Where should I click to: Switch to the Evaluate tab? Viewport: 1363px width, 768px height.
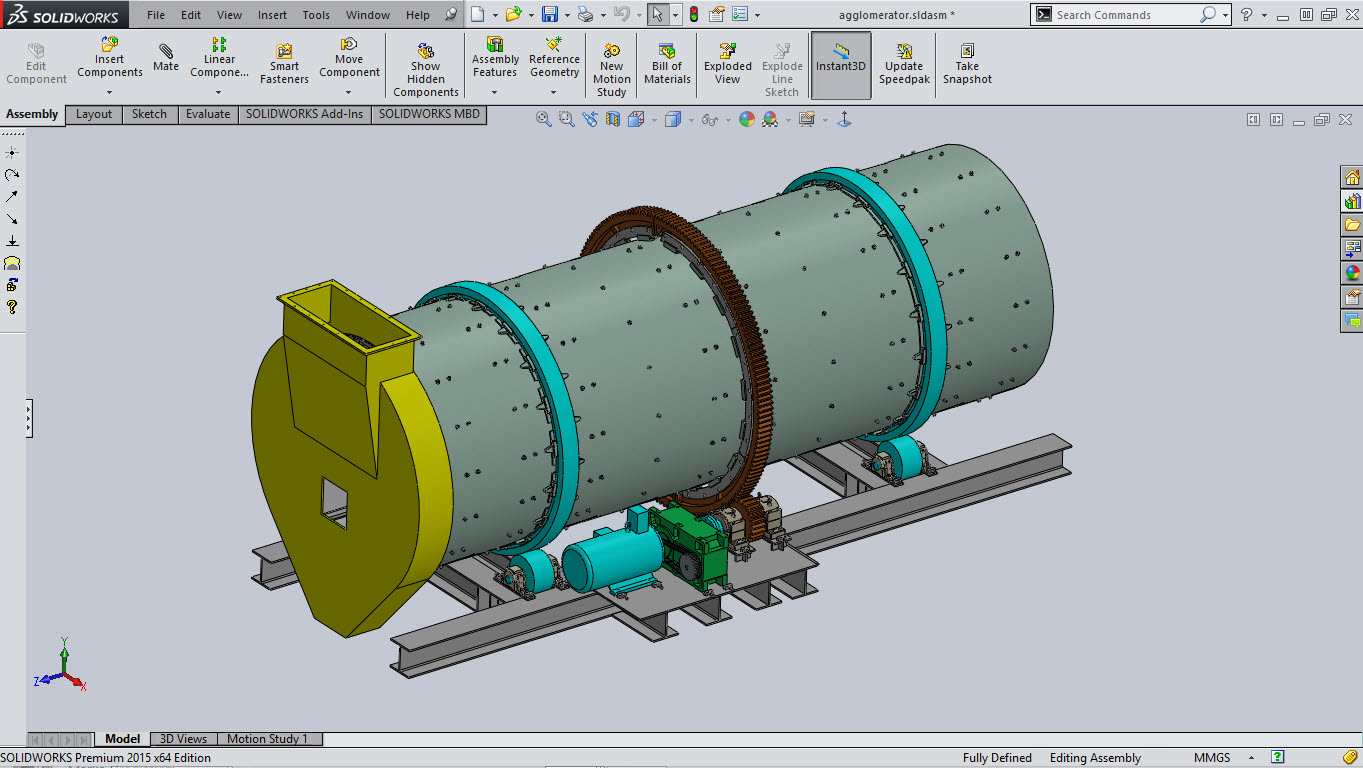207,114
